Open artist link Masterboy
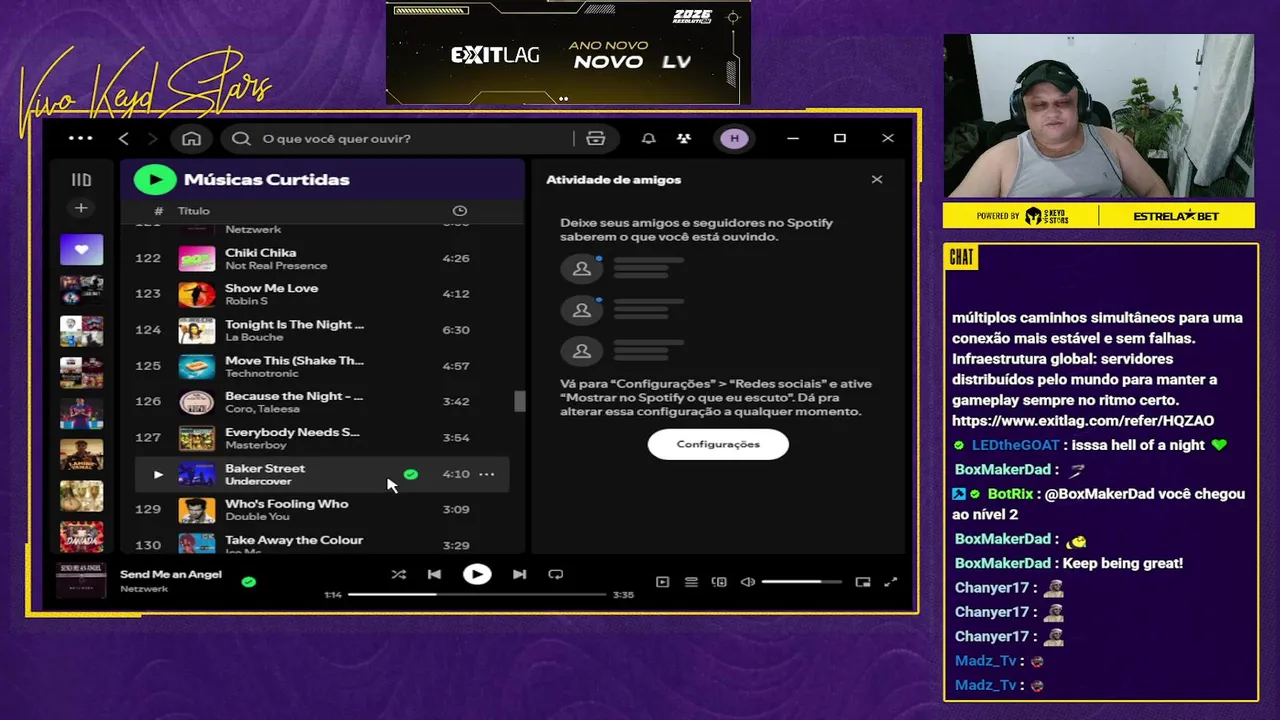This screenshot has width=1280, height=720. point(254,445)
